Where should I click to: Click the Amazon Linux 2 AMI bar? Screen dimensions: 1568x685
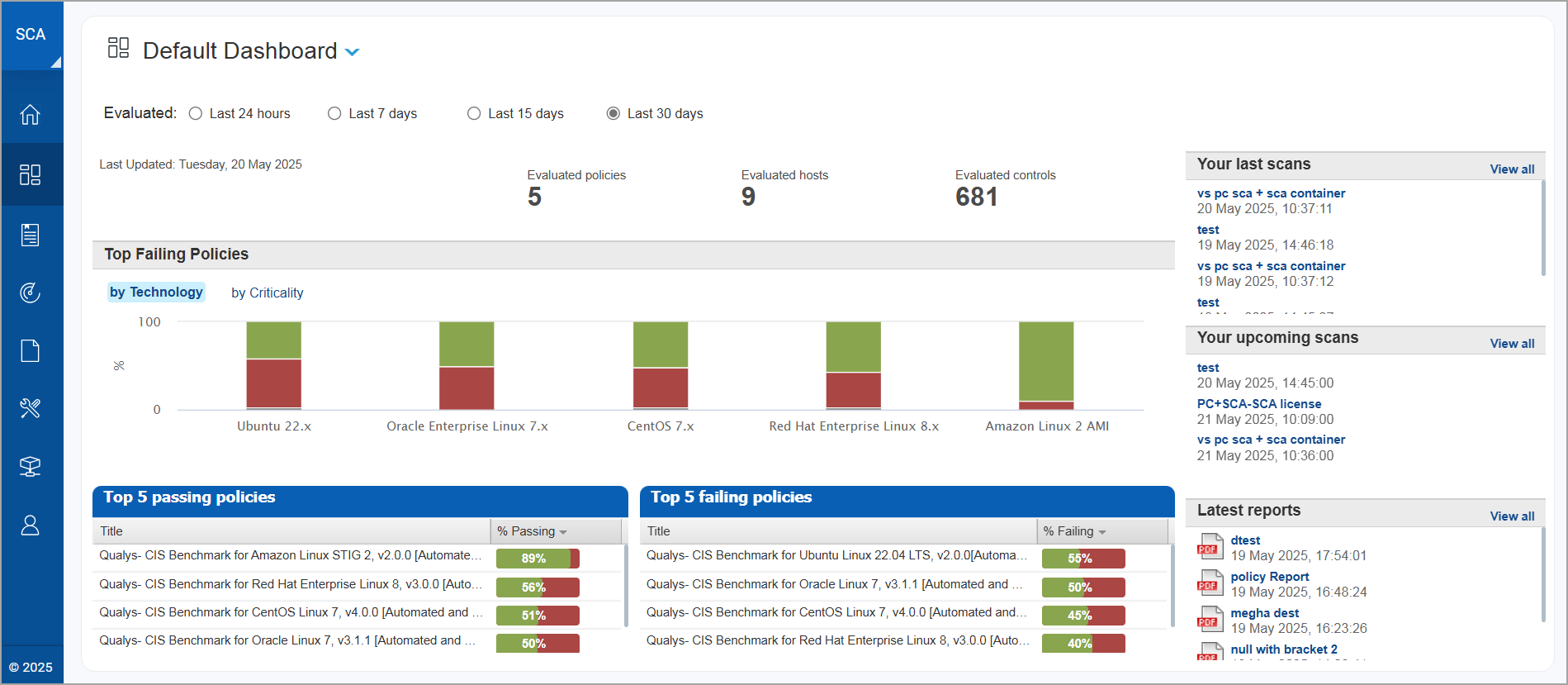click(x=1046, y=365)
